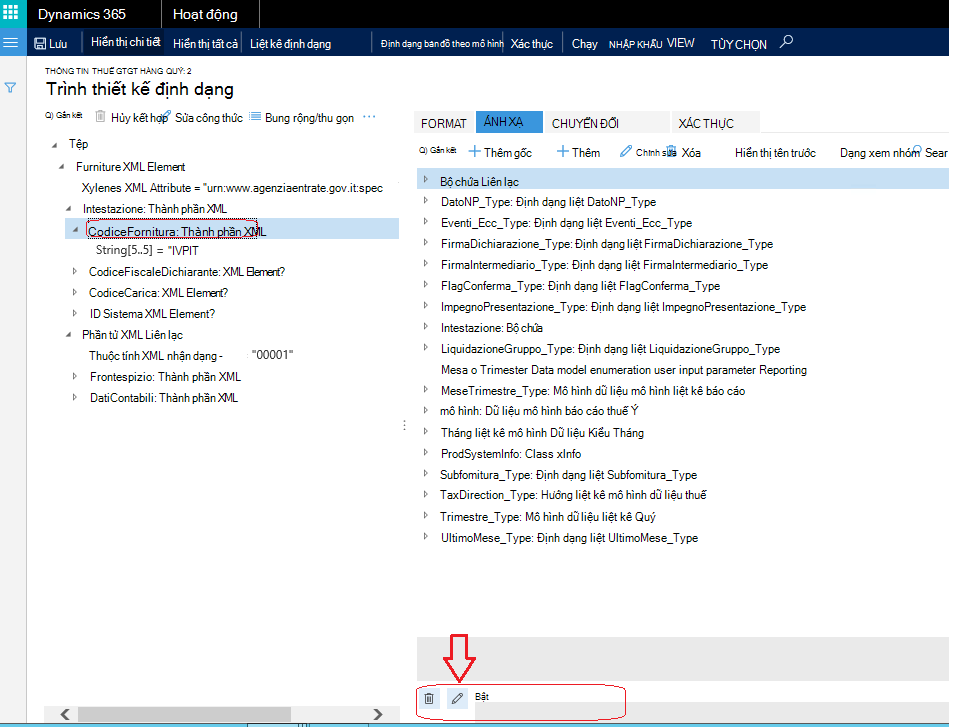Select UltimoMese_Type data source row
Viewport: 960px width, 727px height.
569,538
